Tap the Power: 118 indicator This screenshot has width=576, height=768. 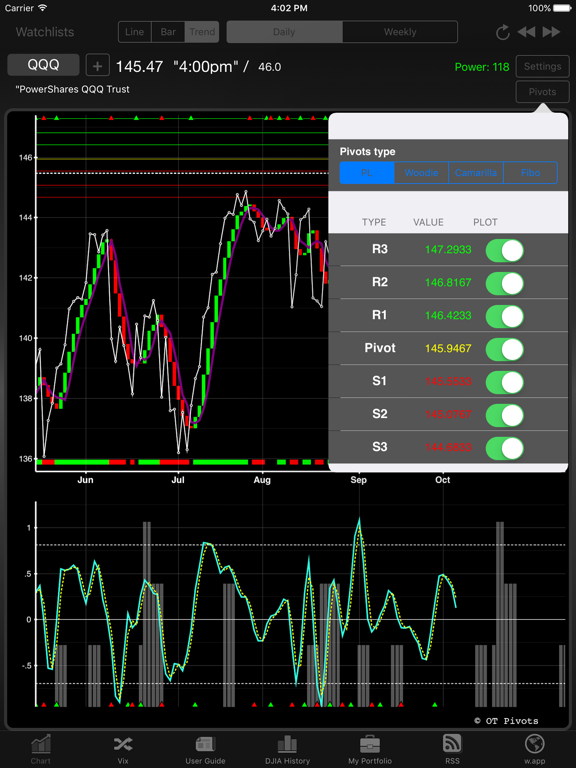[482, 67]
